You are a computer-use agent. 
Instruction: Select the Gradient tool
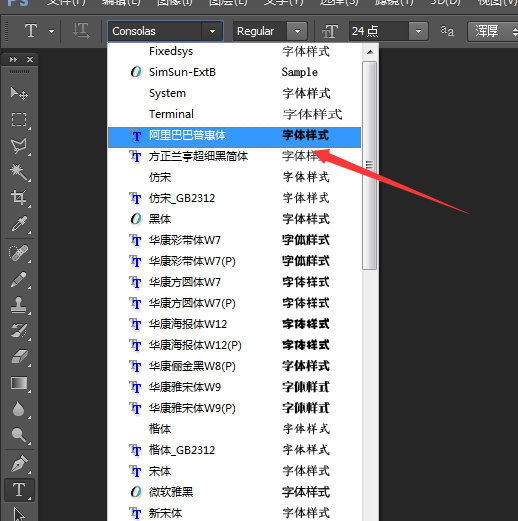19,383
